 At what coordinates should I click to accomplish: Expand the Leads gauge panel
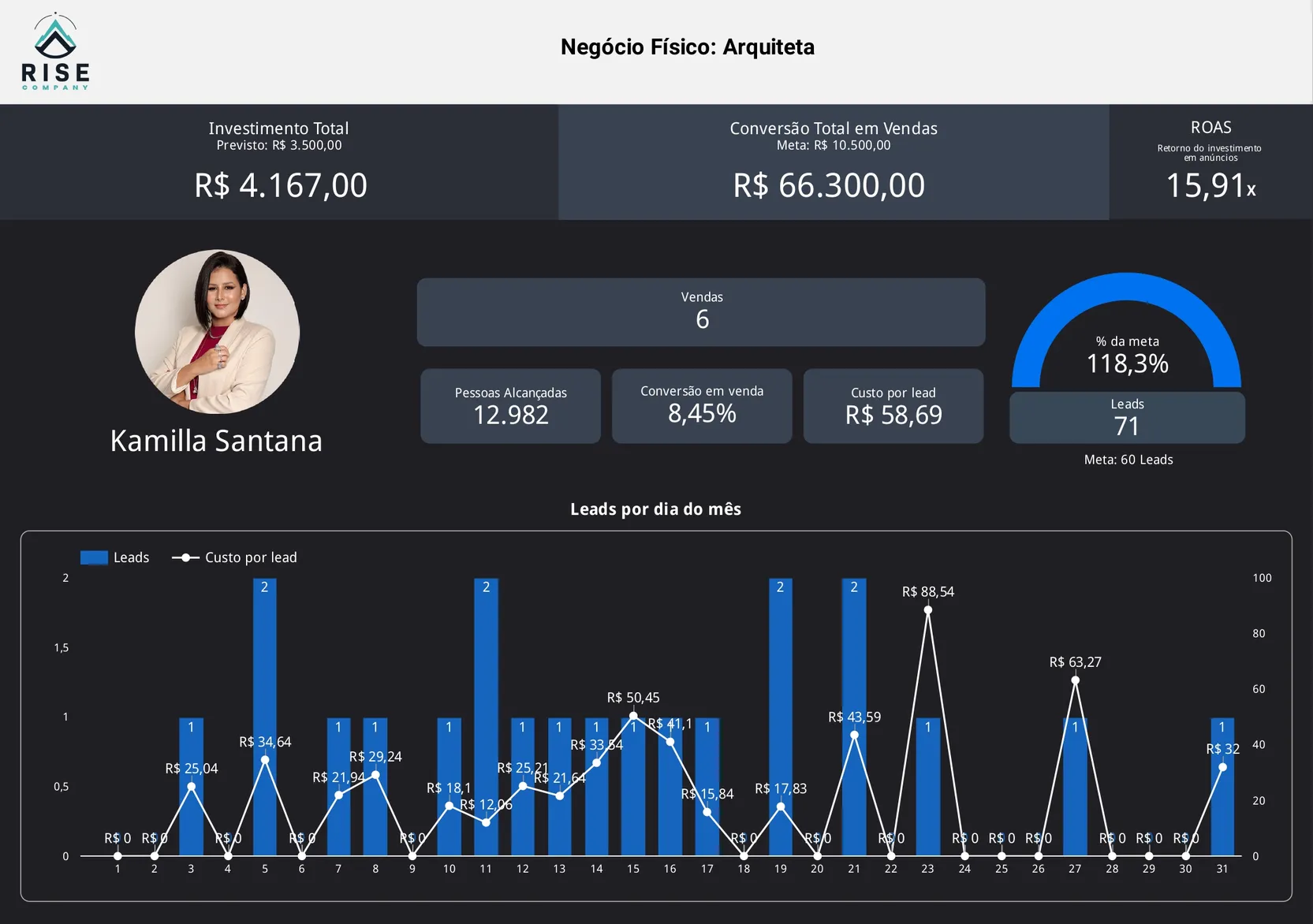tap(1126, 339)
